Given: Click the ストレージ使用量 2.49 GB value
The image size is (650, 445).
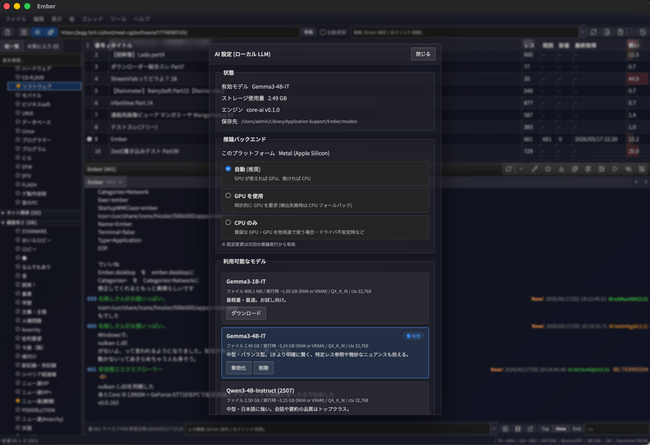Looking at the screenshot, I should click(277, 98).
